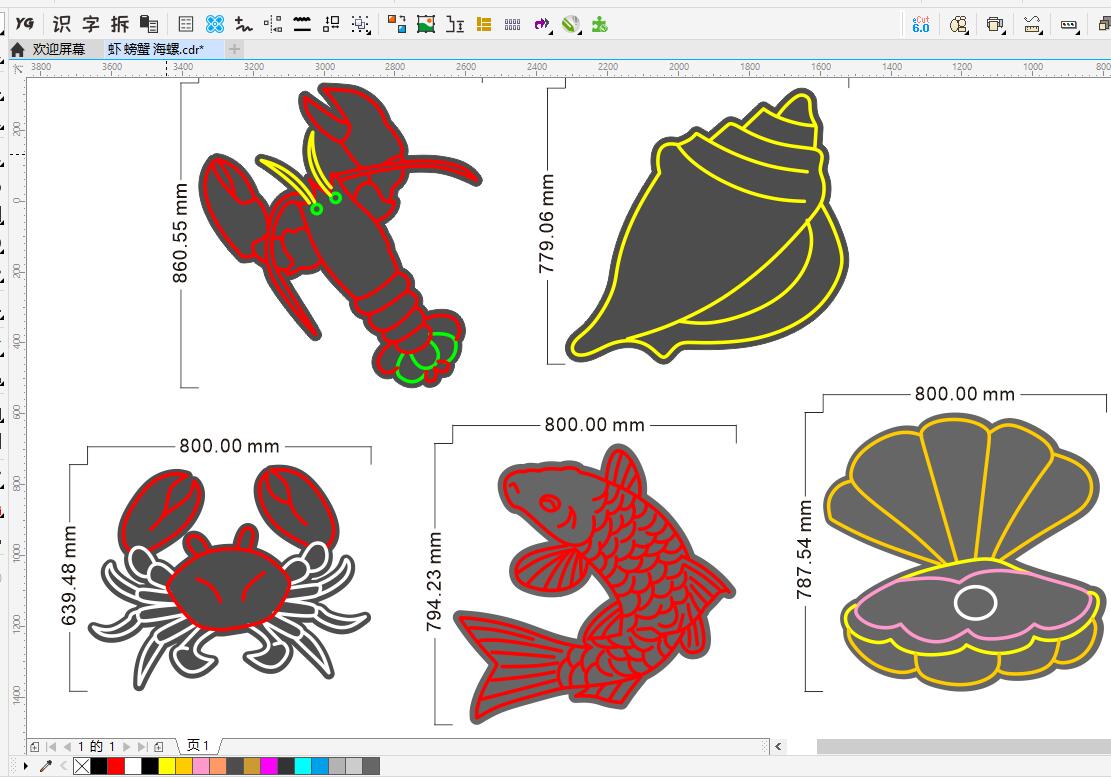Viewport: 1111px width, 777px height.
Task: Open a new document with the plus tab
Action: point(234,48)
